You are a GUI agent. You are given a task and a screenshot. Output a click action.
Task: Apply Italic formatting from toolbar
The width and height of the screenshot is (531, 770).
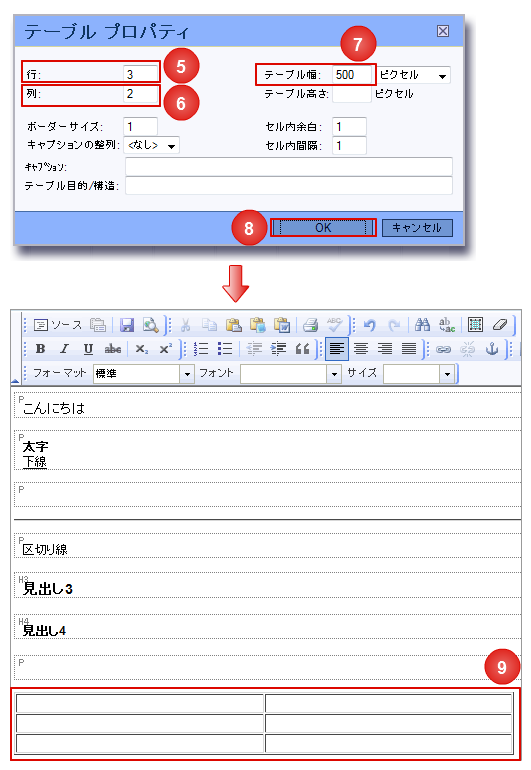point(64,349)
